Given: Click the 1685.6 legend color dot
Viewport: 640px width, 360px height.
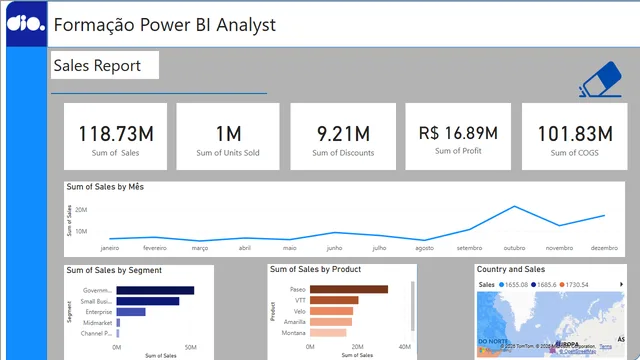Looking at the screenshot, I should pos(533,285).
